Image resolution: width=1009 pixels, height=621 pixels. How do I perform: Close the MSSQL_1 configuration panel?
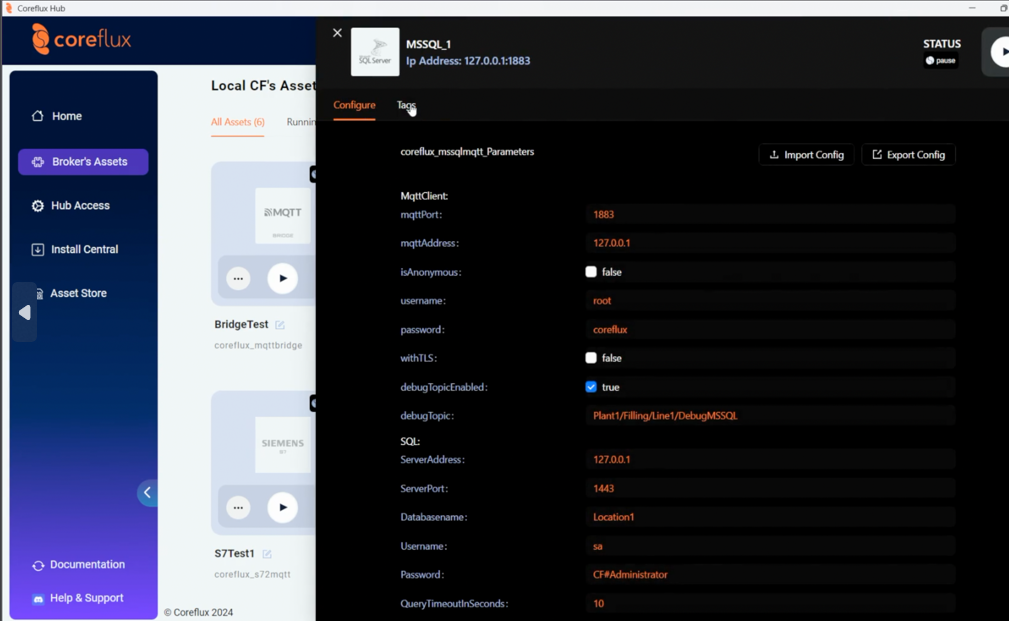[x=337, y=33]
